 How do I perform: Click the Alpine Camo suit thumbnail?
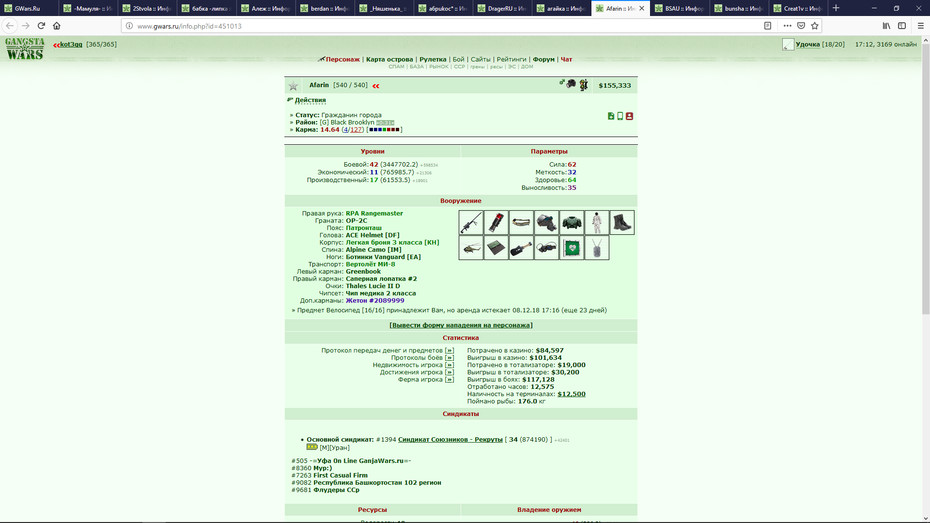coord(597,222)
